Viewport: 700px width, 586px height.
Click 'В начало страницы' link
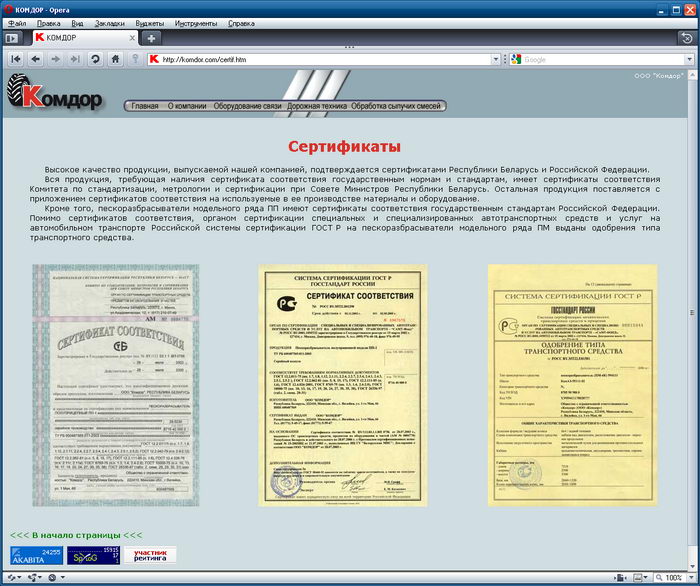tap(76, 535)
